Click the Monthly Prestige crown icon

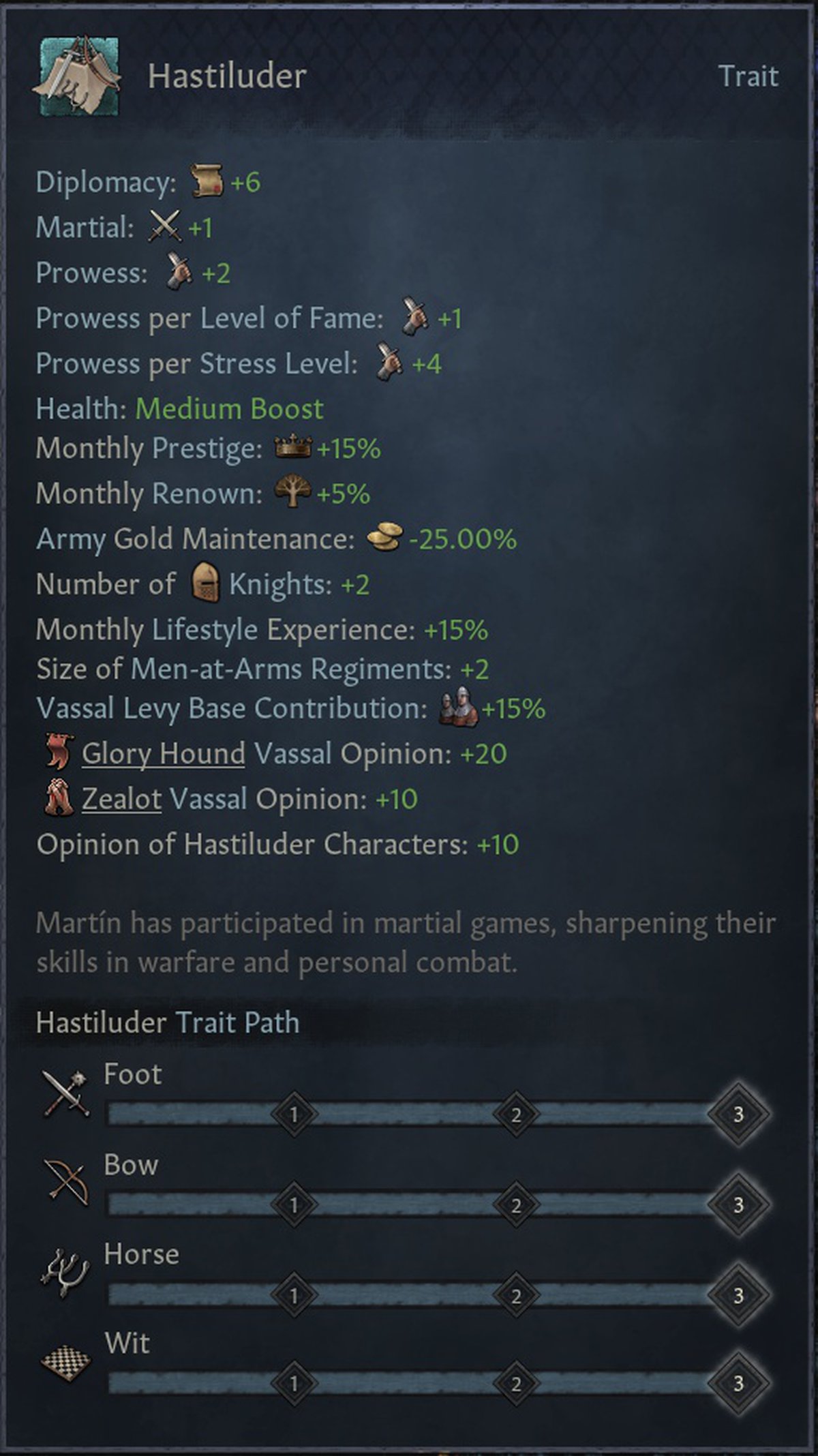[x=292, y=448]
